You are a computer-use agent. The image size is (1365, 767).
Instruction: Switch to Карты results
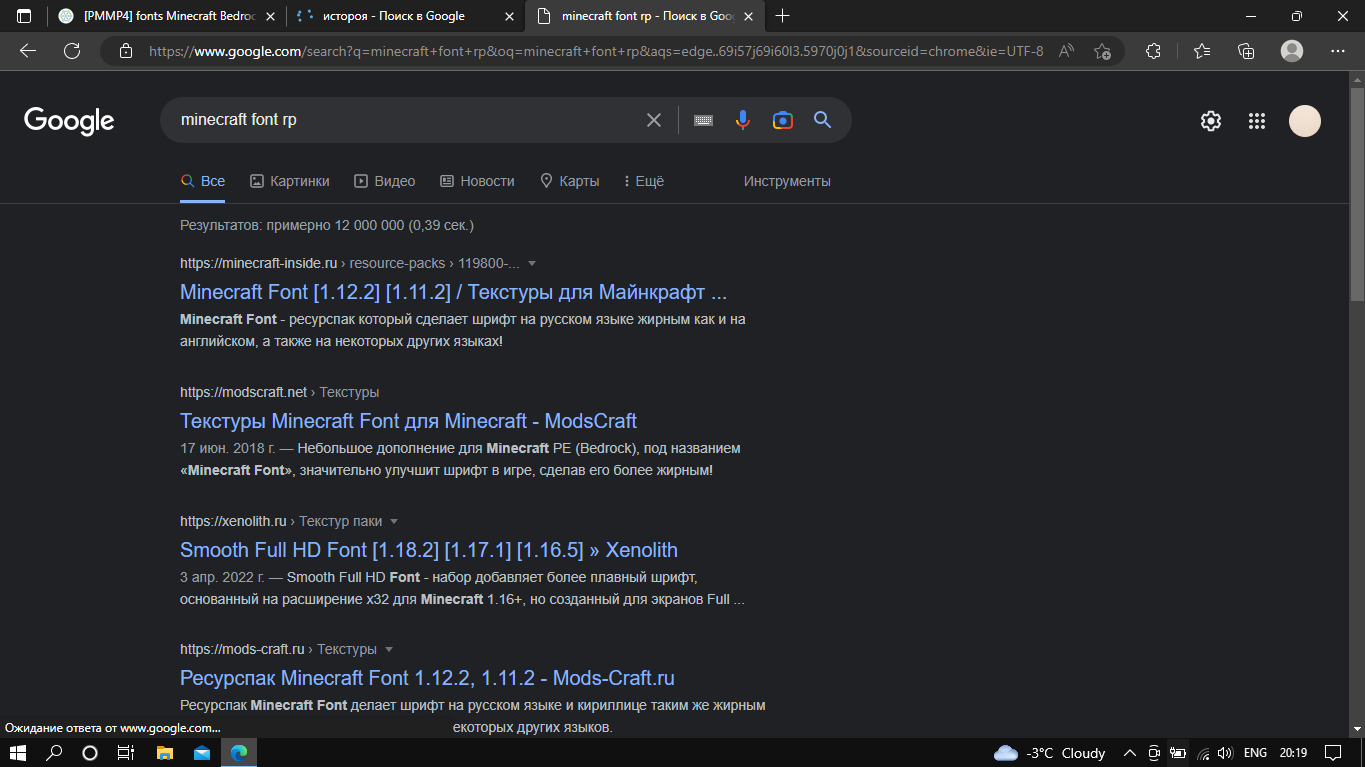[569, 181]
